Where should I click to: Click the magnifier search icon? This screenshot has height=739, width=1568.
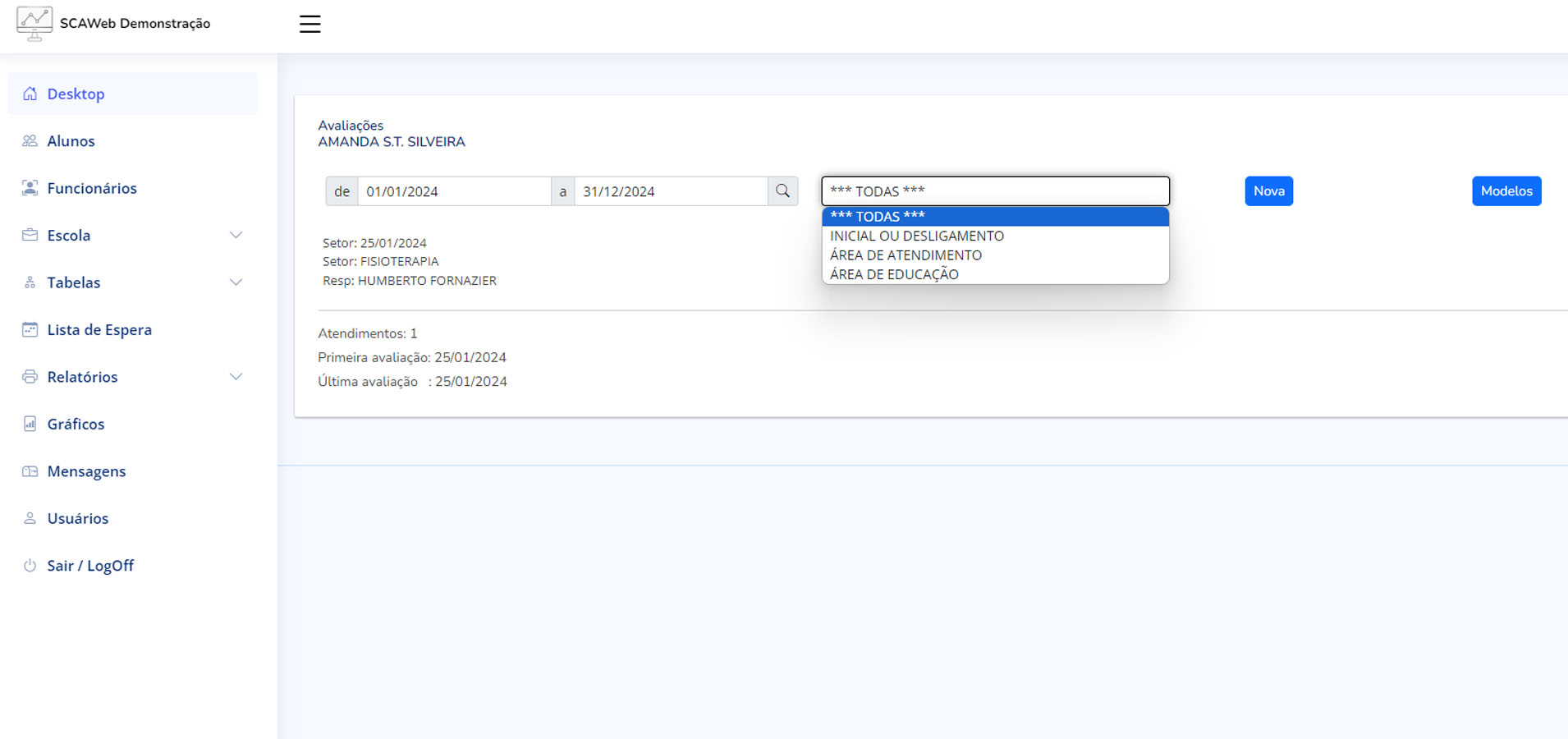click(782, 191)
